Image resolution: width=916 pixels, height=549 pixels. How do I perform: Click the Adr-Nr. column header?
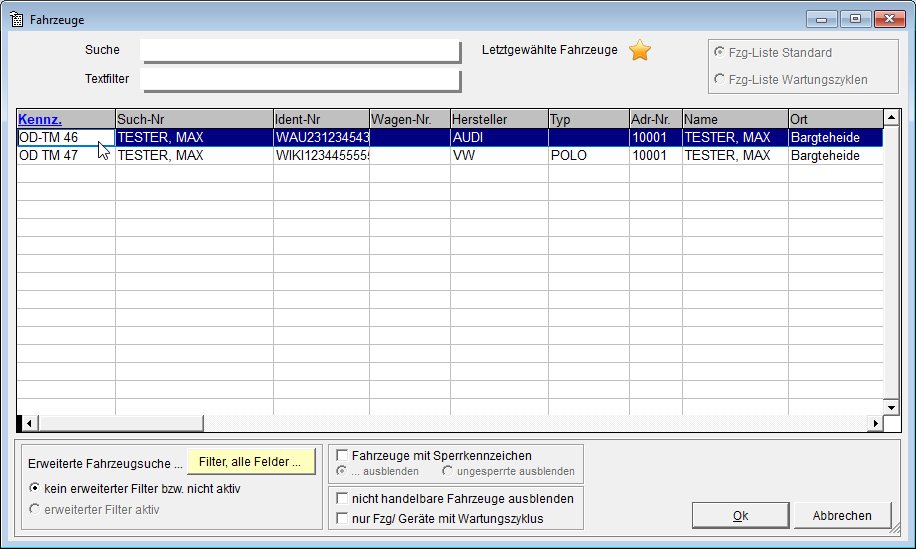pyautogui.click(x=655, y=119)
